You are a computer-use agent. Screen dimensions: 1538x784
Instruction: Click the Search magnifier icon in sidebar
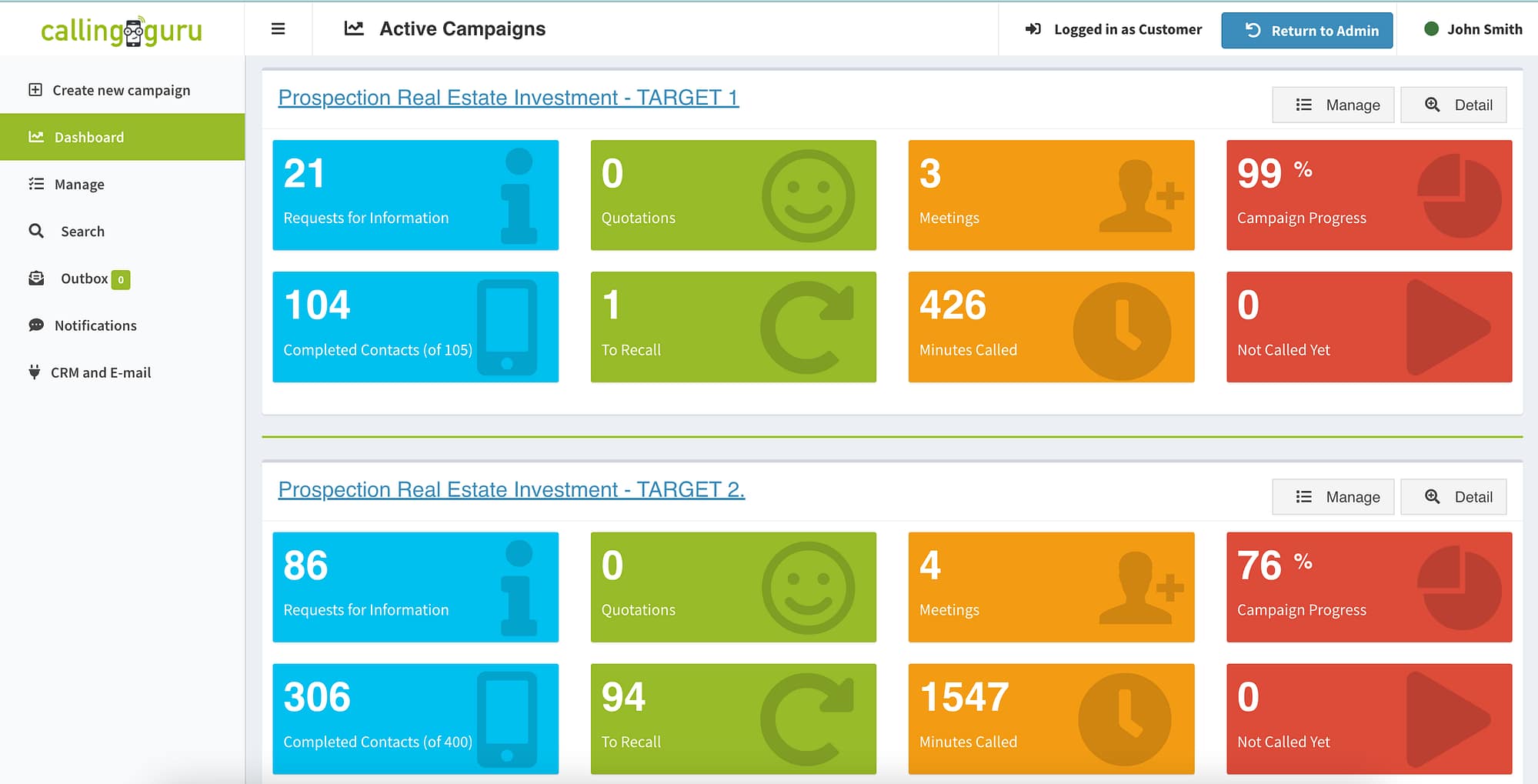click(x=36, y=231)
